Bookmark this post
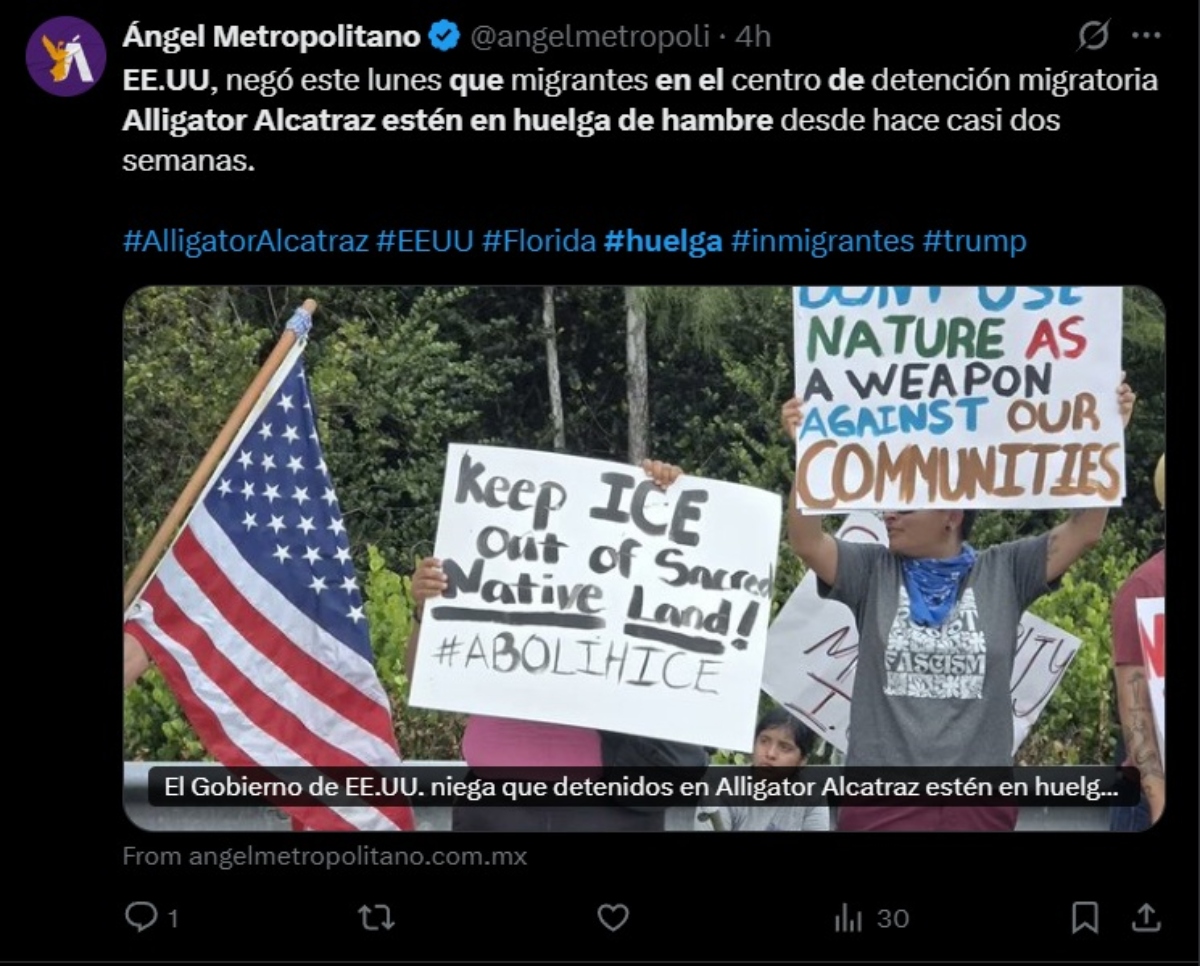This screenshot has width=1200, height=966. [x=1085, y=917]
